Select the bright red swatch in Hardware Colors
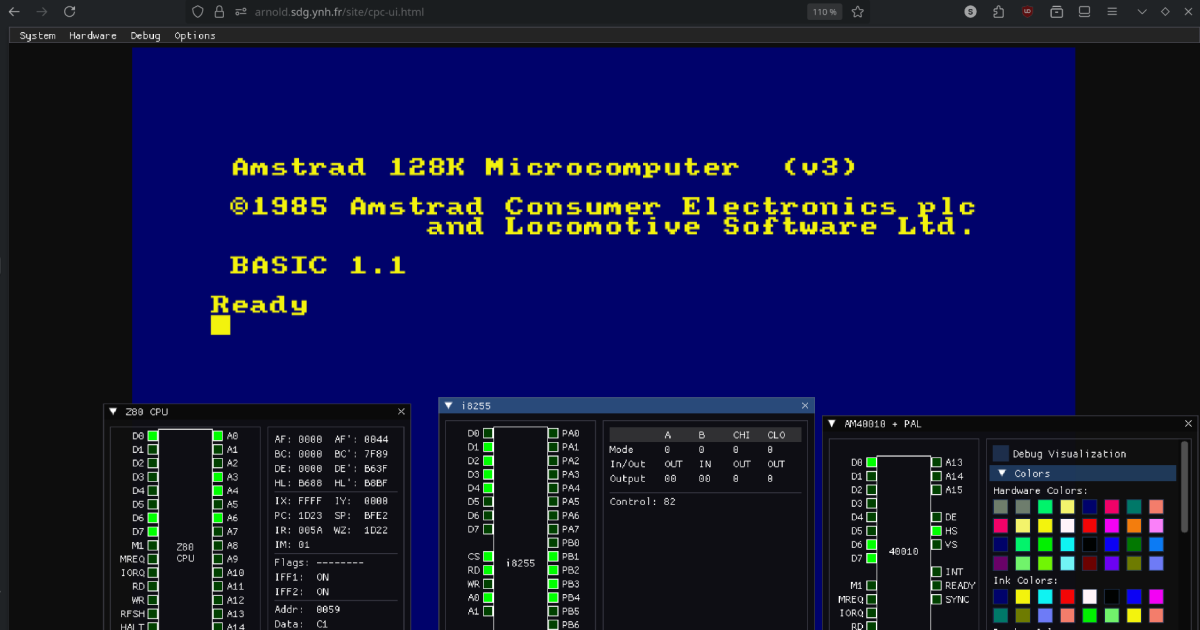Viewport: 1200px width, 630px height. click(x=1090, y=526)
